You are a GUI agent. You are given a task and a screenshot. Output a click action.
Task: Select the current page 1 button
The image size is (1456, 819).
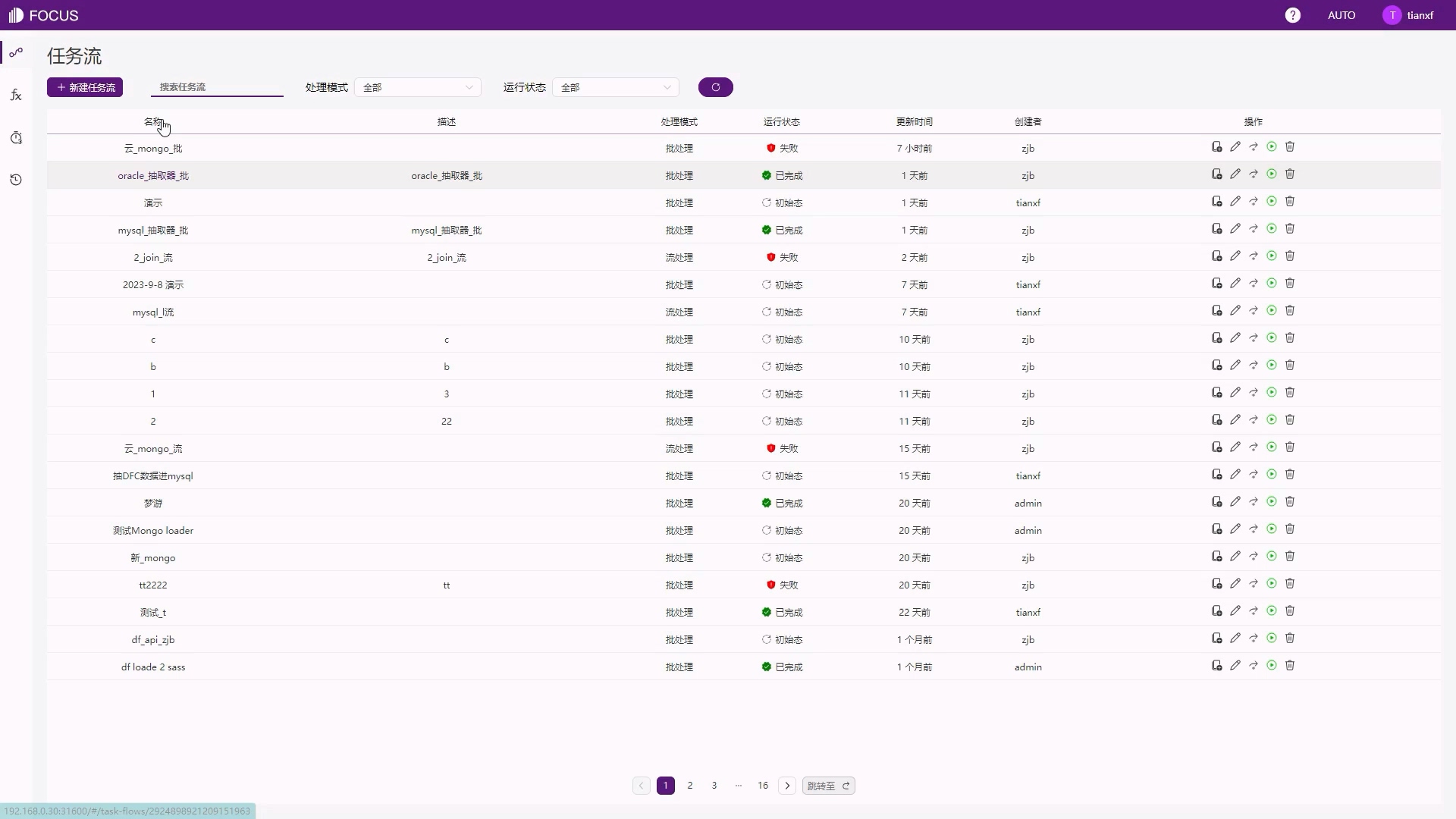tap(666, 786)
